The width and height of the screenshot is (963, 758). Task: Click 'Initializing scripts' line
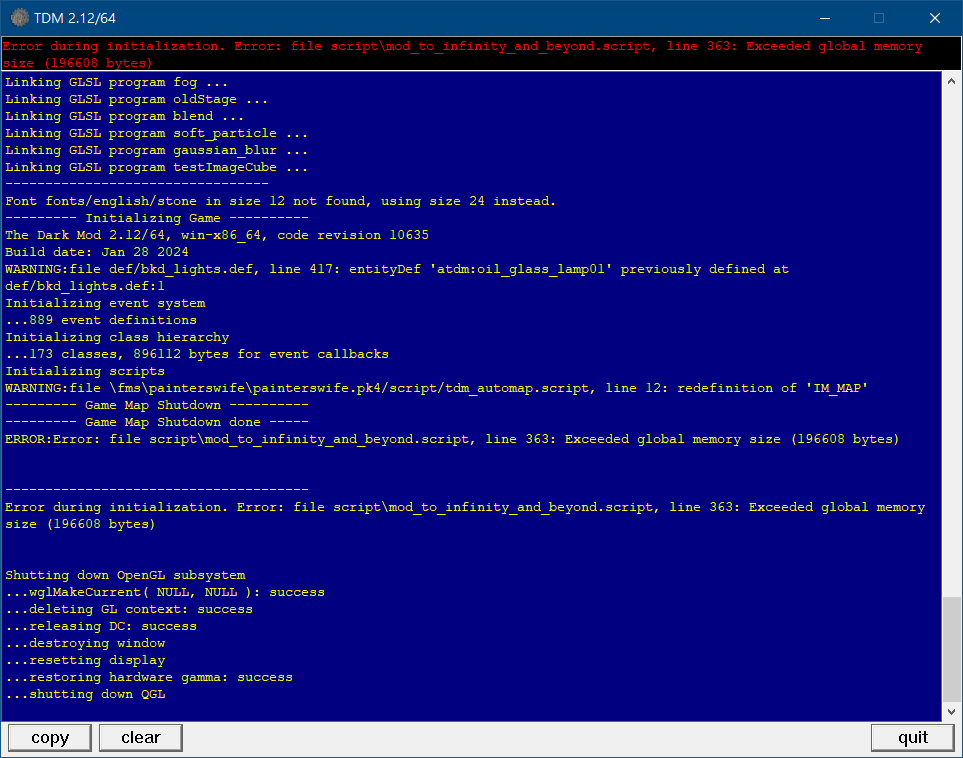(85, 372)
